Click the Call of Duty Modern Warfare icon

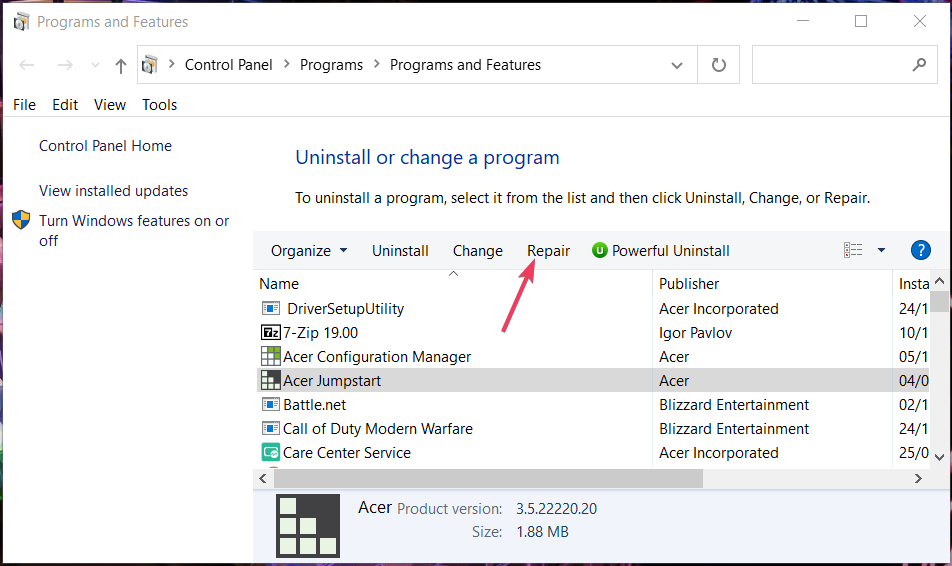(271, 429)
